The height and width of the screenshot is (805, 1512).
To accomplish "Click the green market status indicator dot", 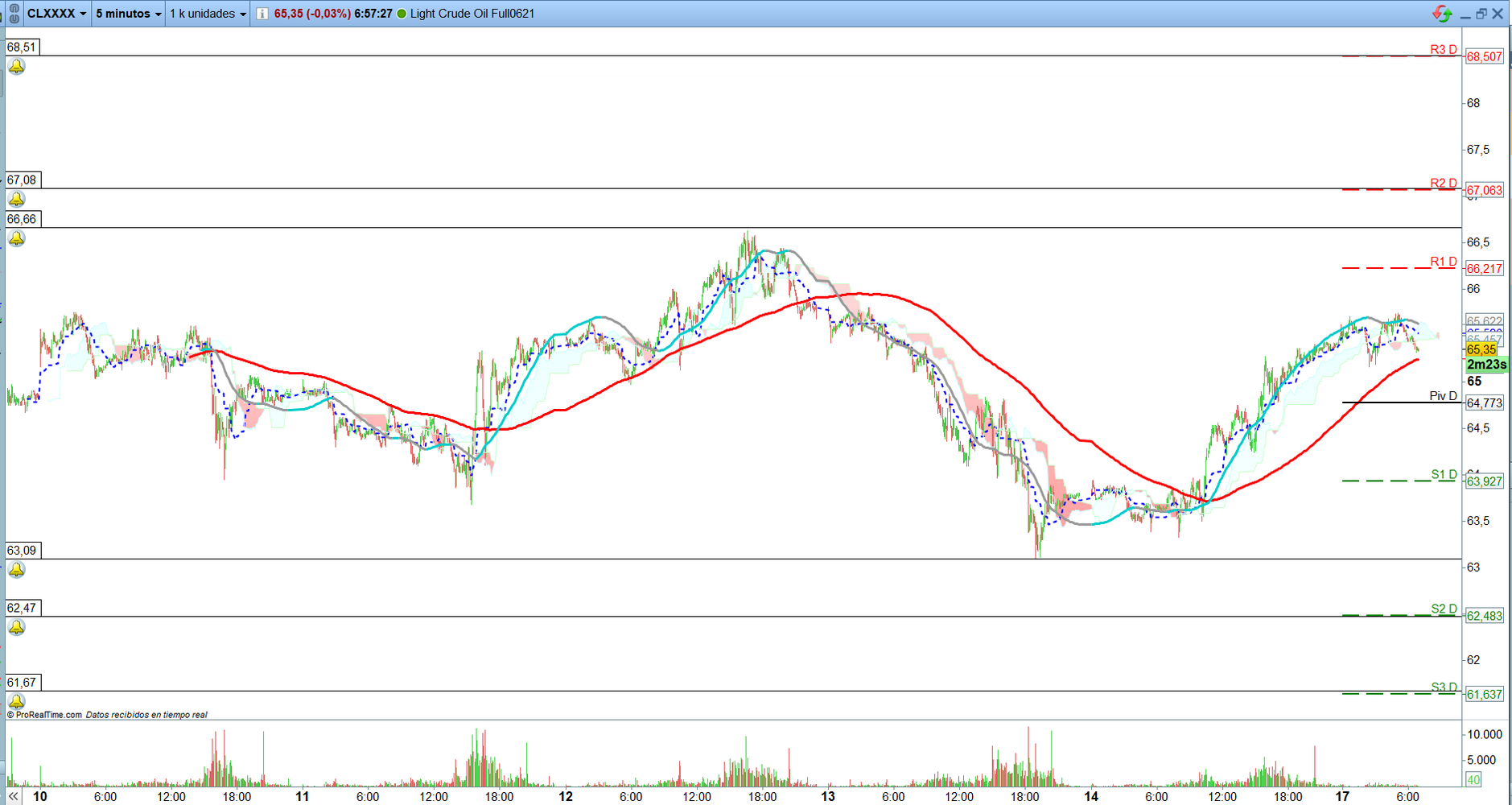I will 402,14.
